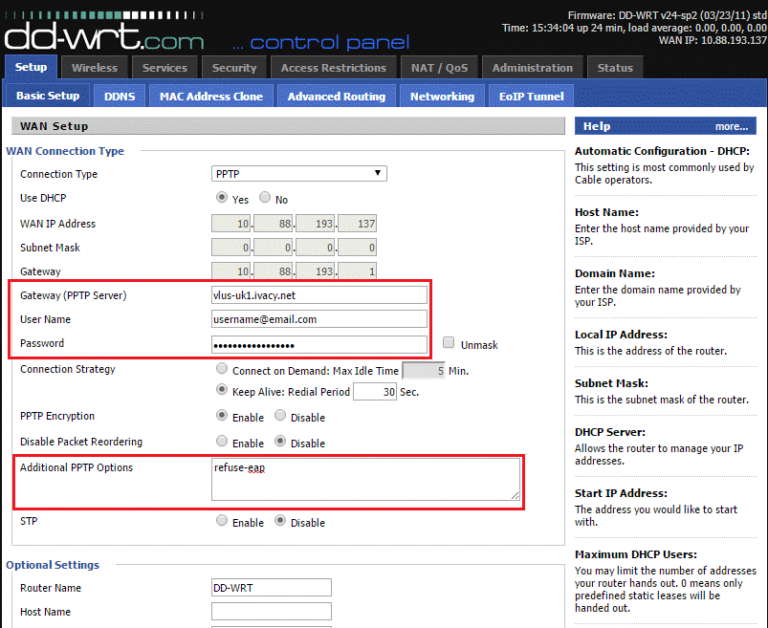
Task: Focus the User Name input field
Action: [319, 319]
